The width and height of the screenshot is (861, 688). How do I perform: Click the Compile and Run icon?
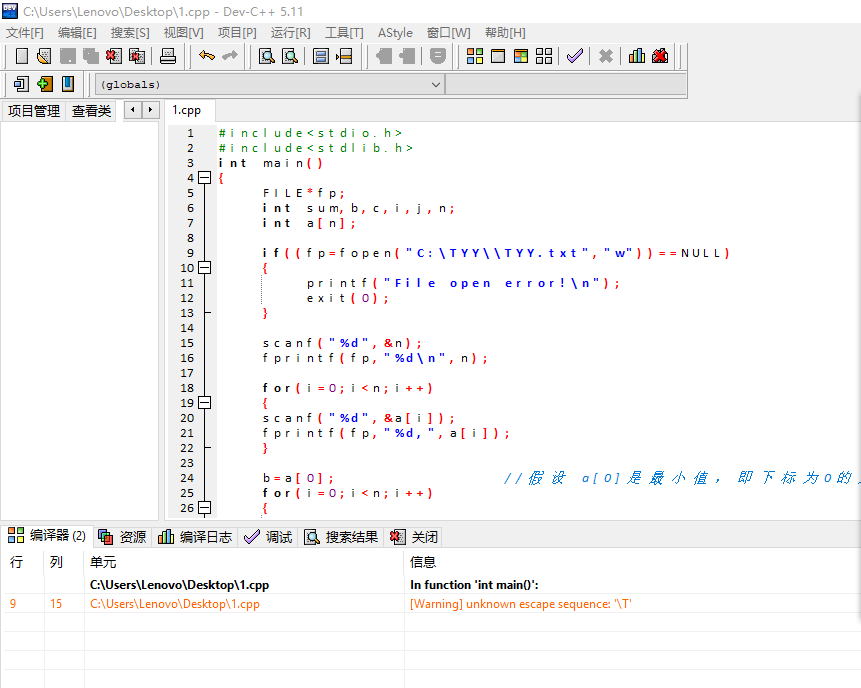pos(520,56)
